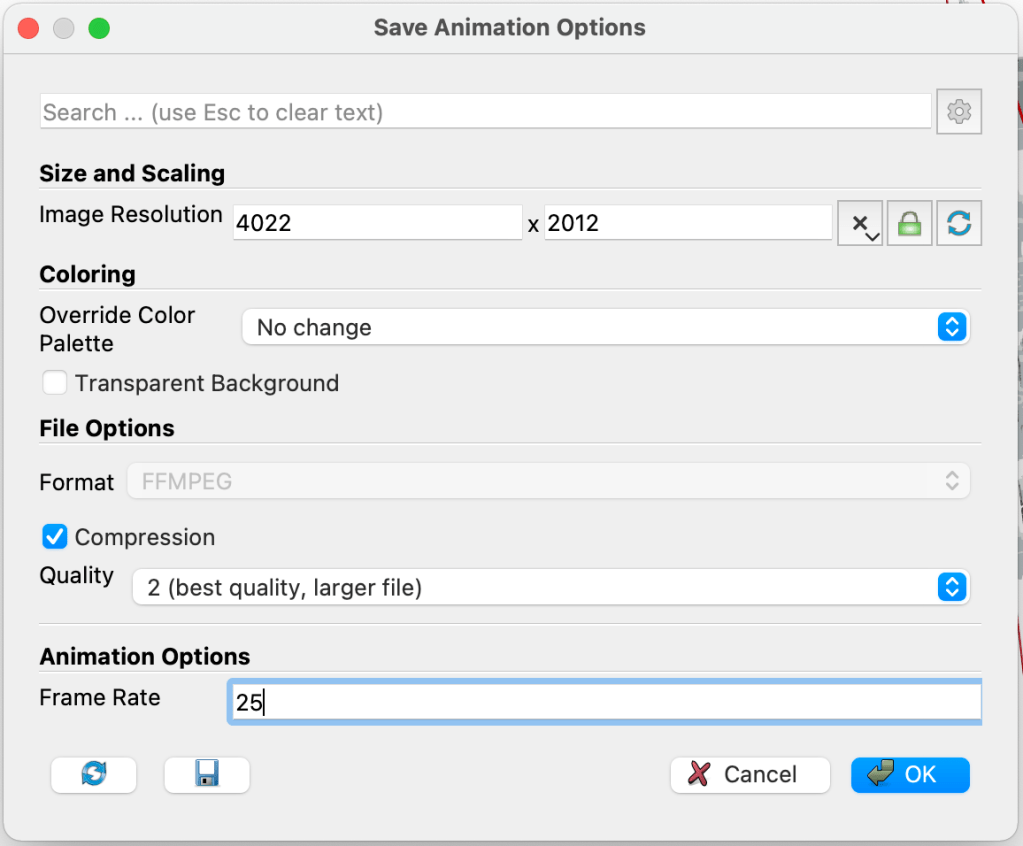1023x846 pixels.
Task: Select the image width field showing 4022
Action: (x=377, y=223)
